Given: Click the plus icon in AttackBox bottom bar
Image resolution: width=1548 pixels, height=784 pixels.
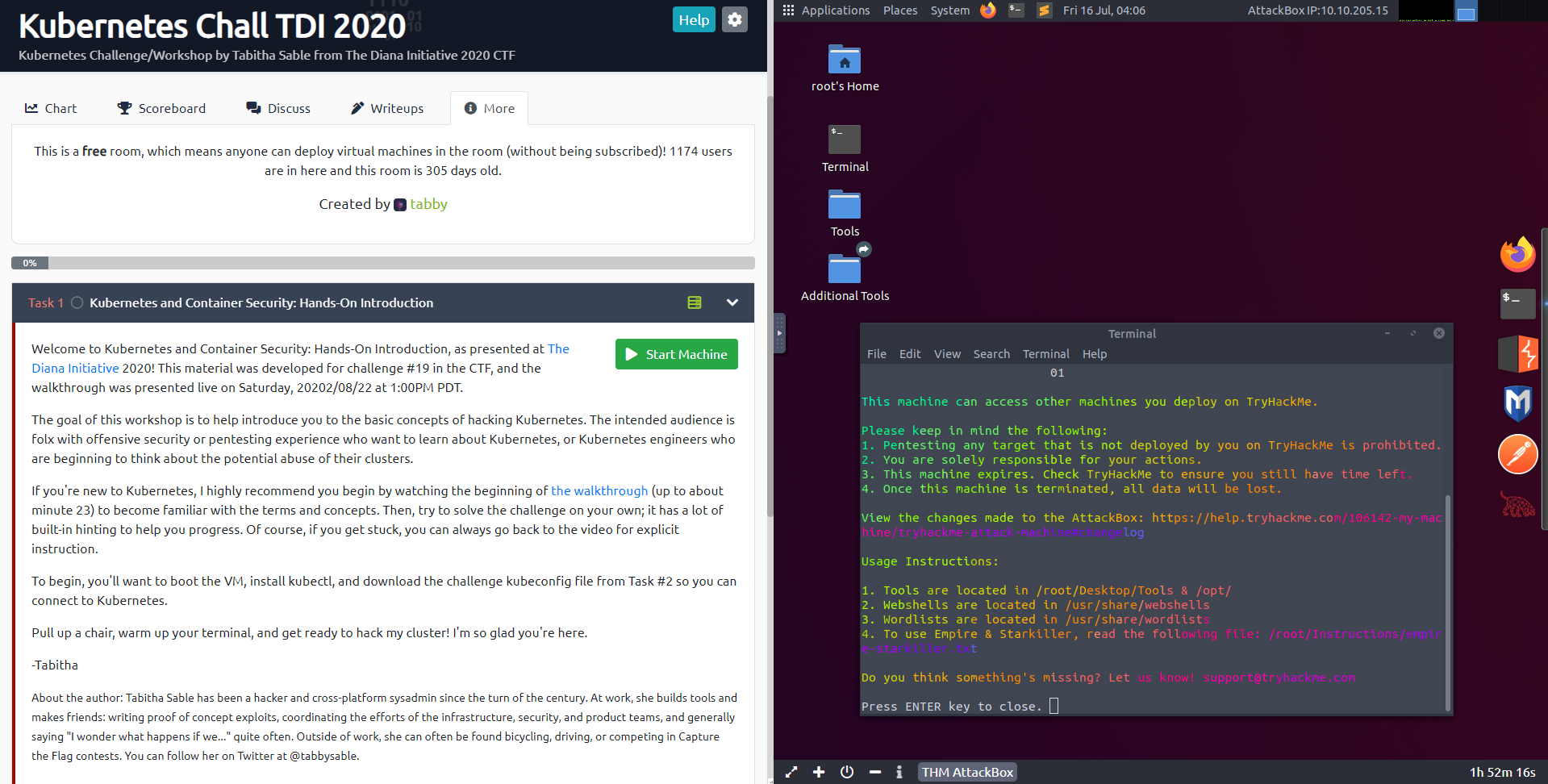Looking at the screenshot, I should pyautogui.click(x=819, y=772).
